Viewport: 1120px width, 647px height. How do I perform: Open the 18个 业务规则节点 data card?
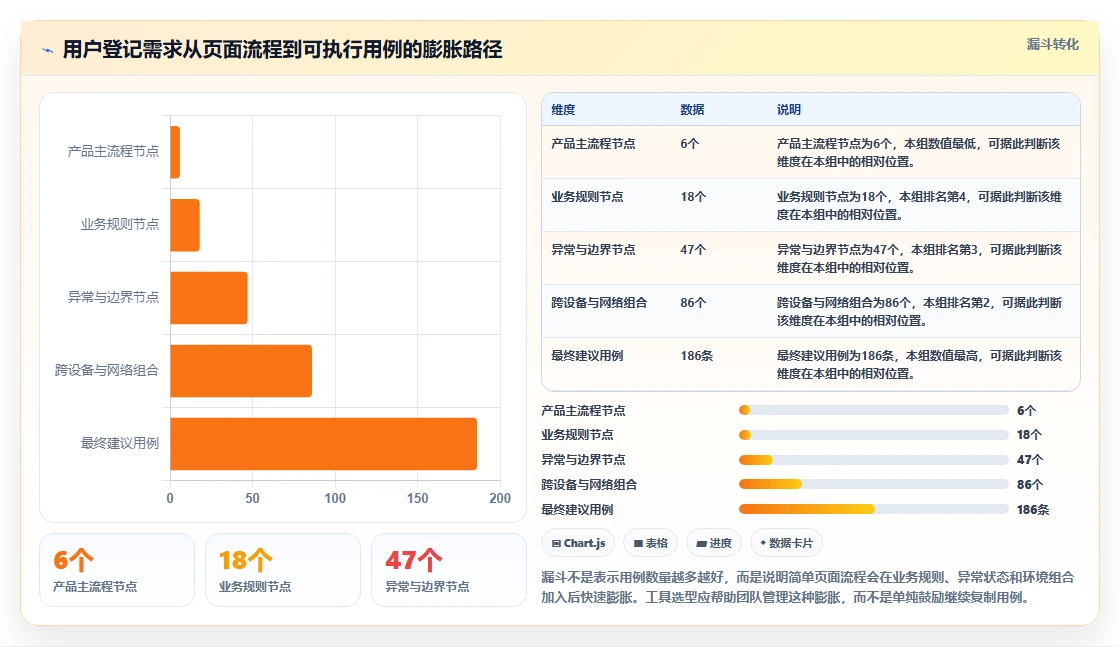(x=283, y=570)
